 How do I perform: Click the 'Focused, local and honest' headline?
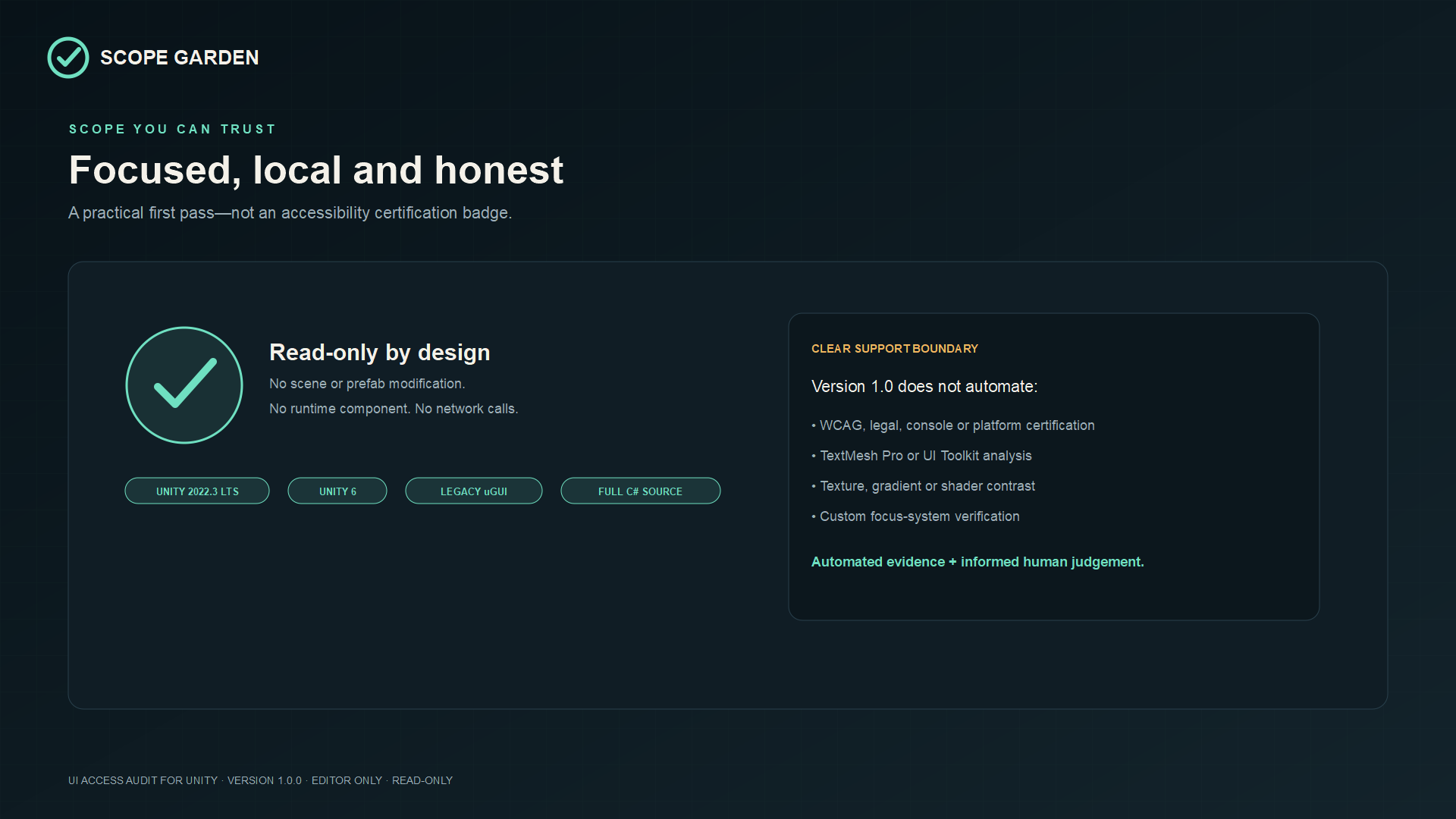[316, 170]
